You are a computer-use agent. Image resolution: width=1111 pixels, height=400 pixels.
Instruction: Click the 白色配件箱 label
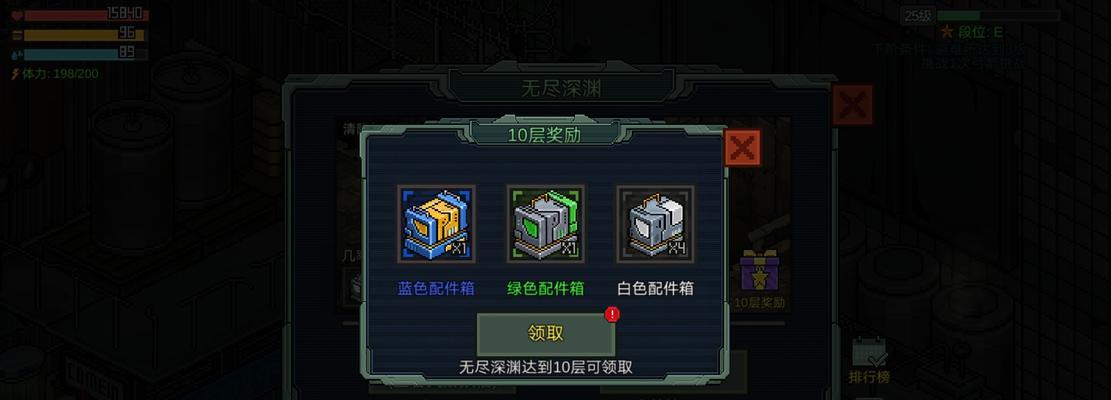point(655,289)
